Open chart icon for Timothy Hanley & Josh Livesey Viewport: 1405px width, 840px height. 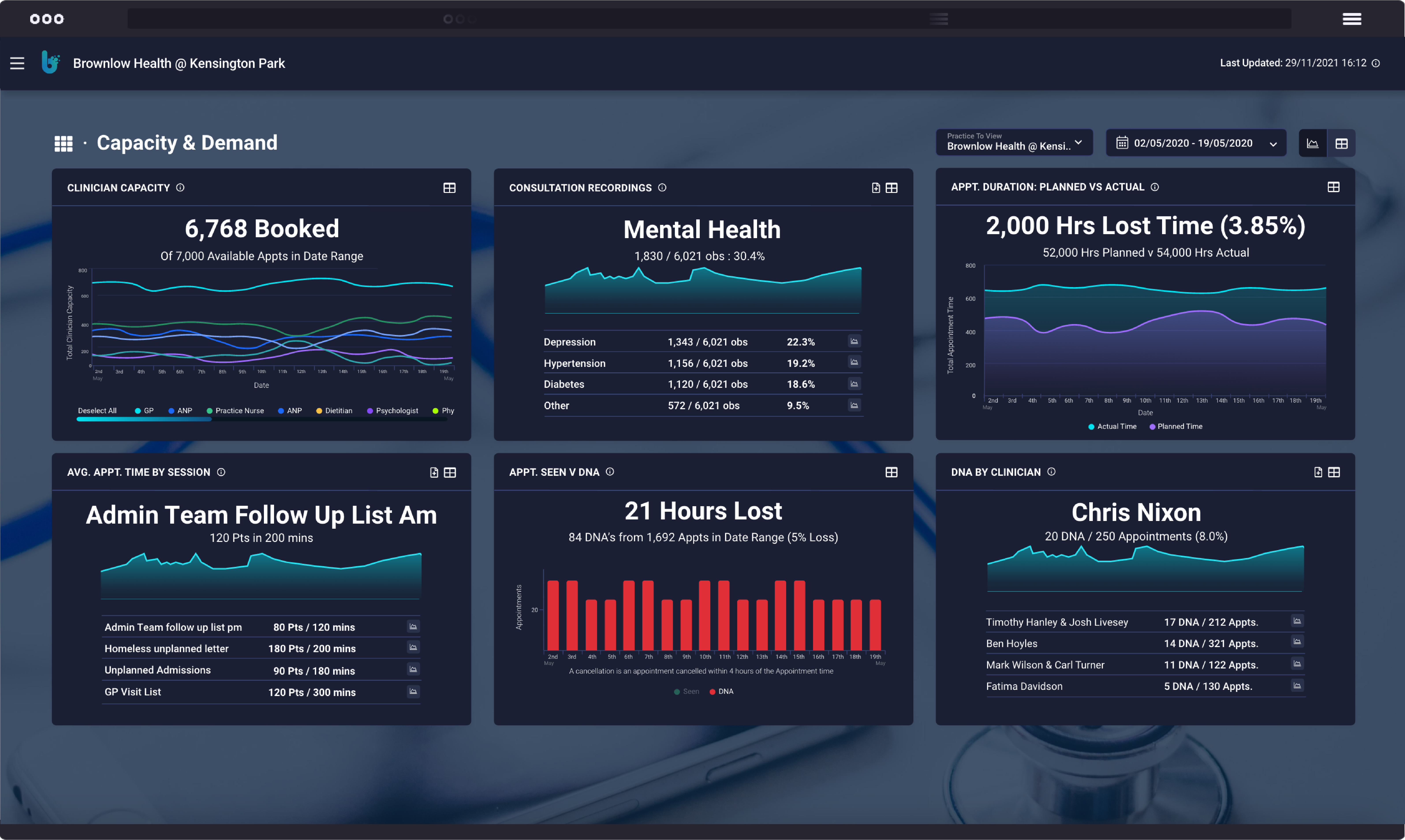pos(1297,621)
